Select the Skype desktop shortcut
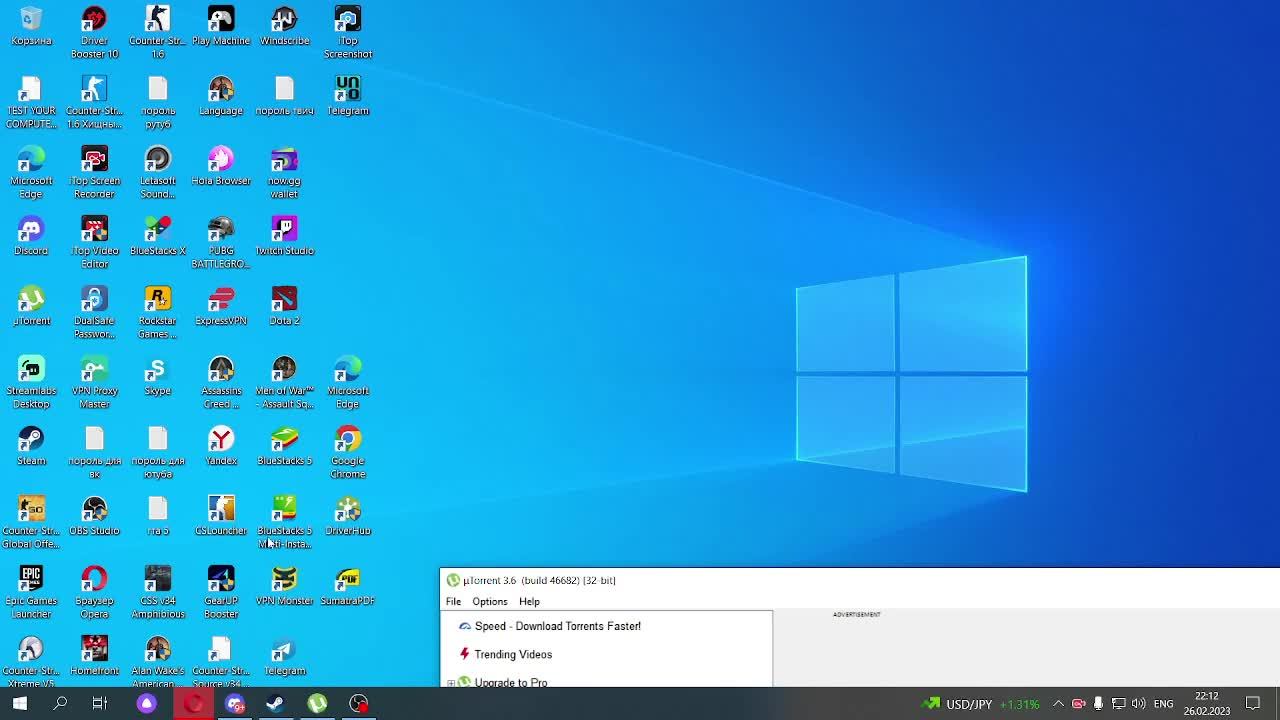1280x720 pixels. [x=157, y=377]
